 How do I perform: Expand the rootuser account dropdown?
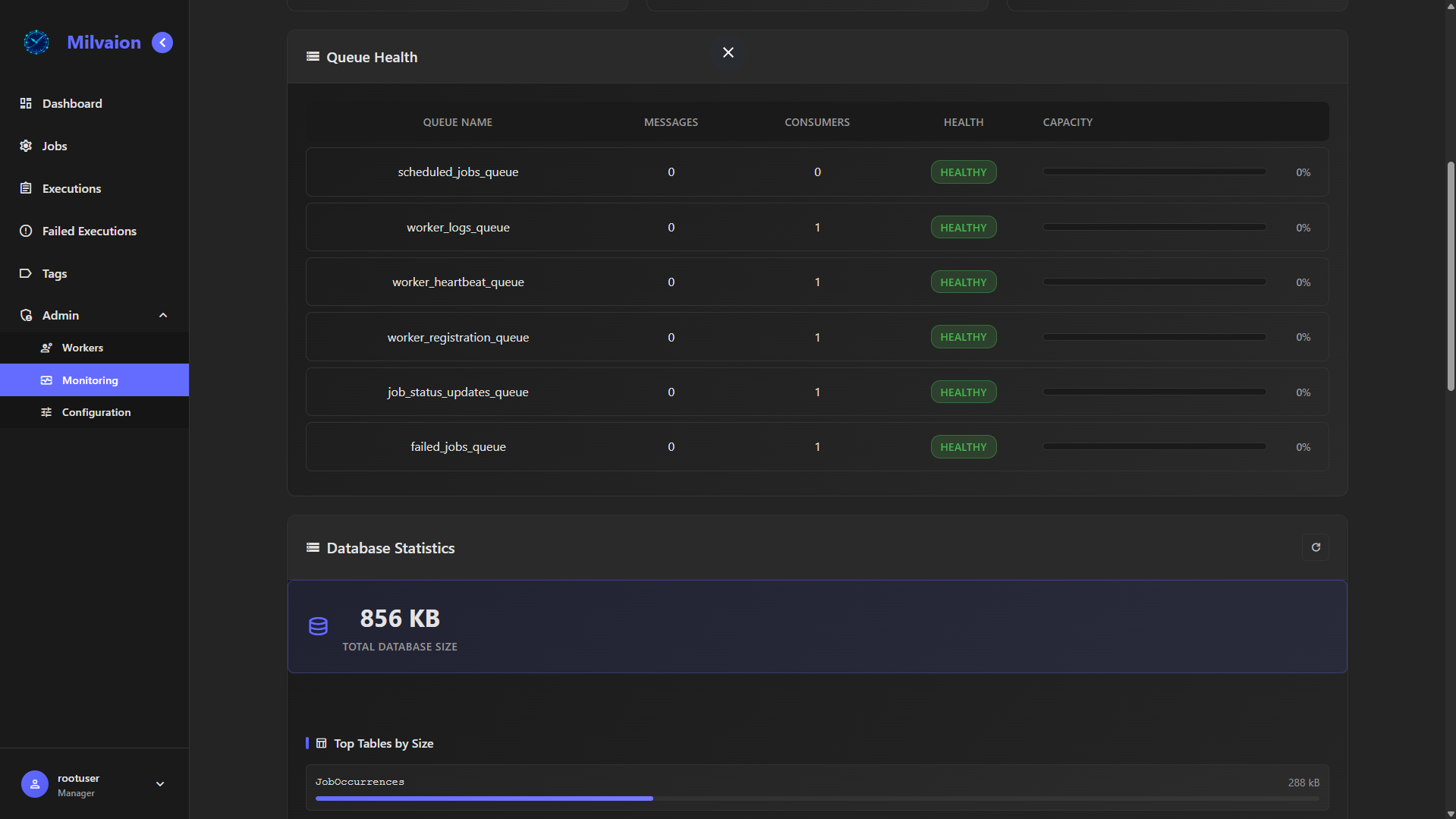coord(160,784)
